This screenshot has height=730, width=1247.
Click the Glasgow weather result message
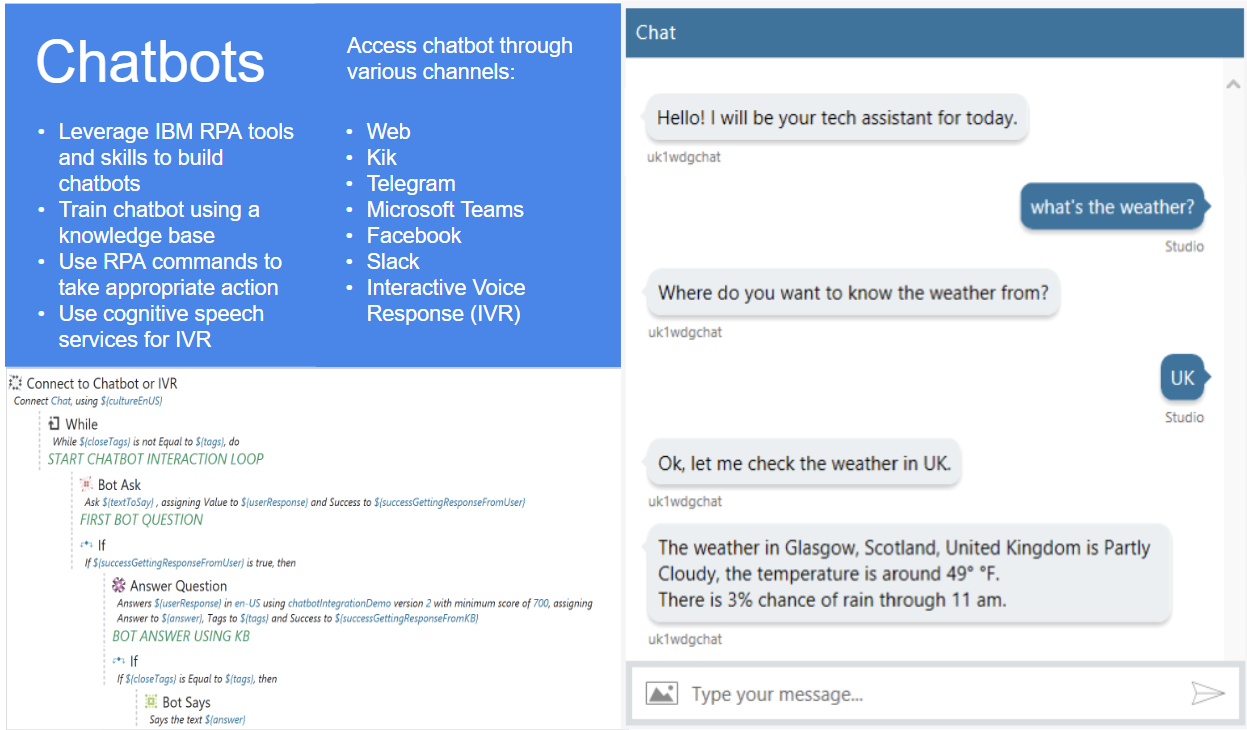click(x=906, y=574)
